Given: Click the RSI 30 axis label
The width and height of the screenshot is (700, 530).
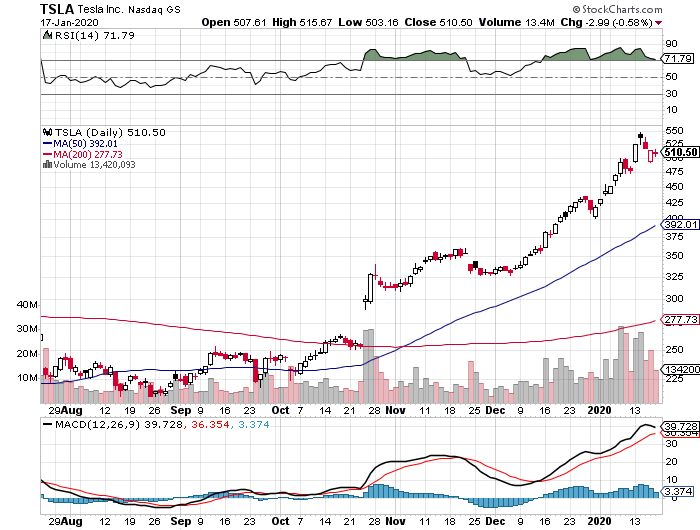Looking at the screenshot, I should (671, 93).
